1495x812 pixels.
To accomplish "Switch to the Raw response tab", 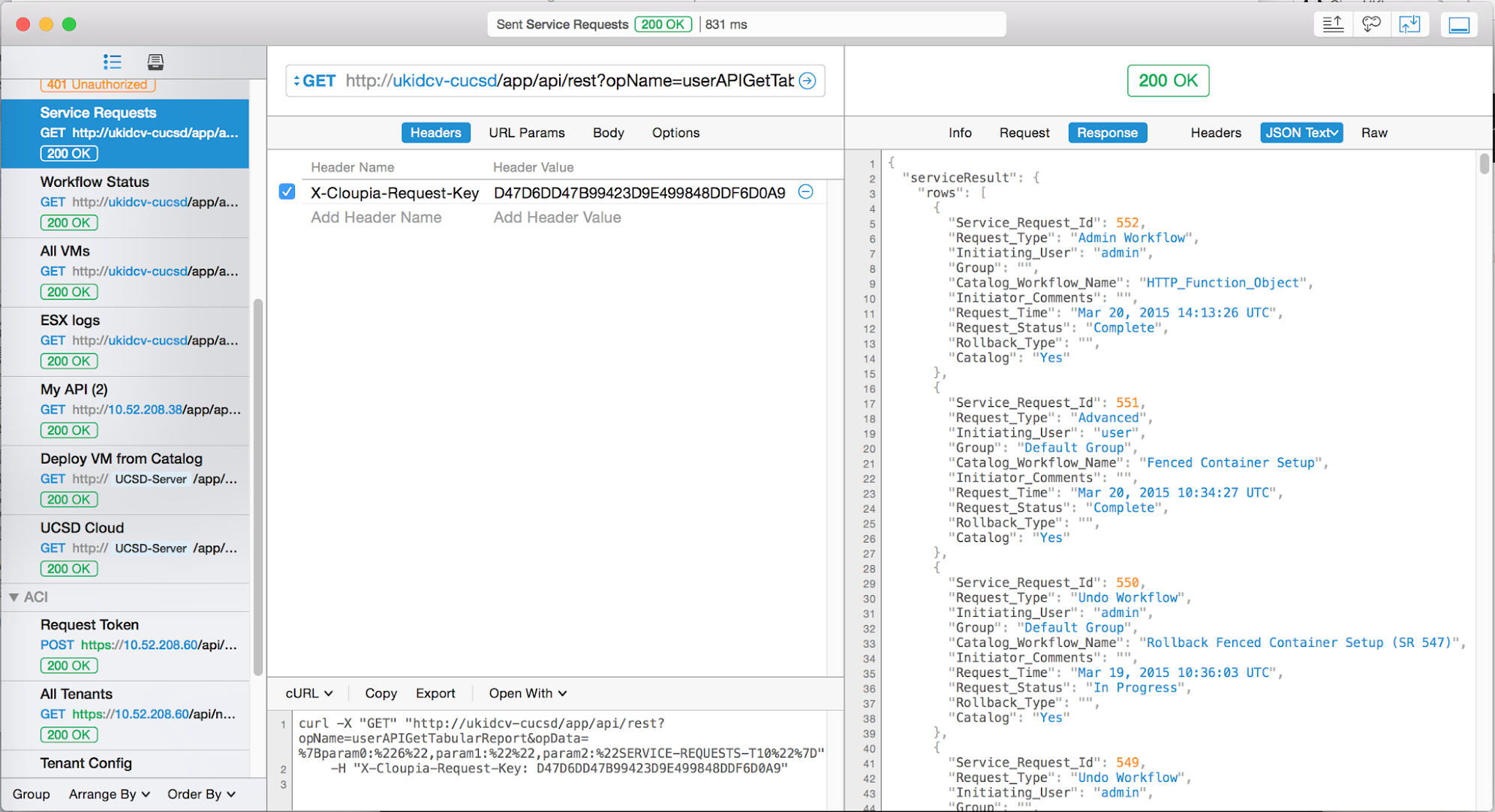I will [1373, 133].
